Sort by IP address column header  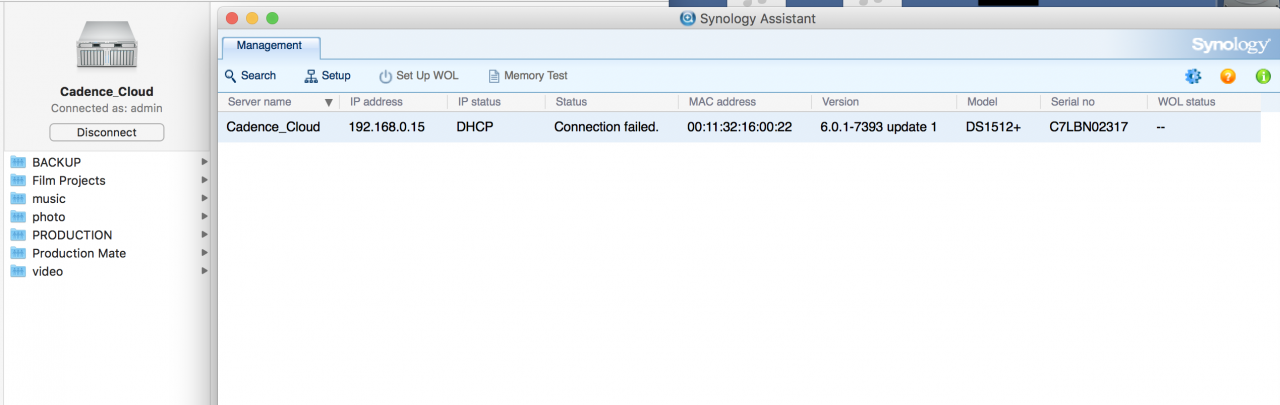376,102
